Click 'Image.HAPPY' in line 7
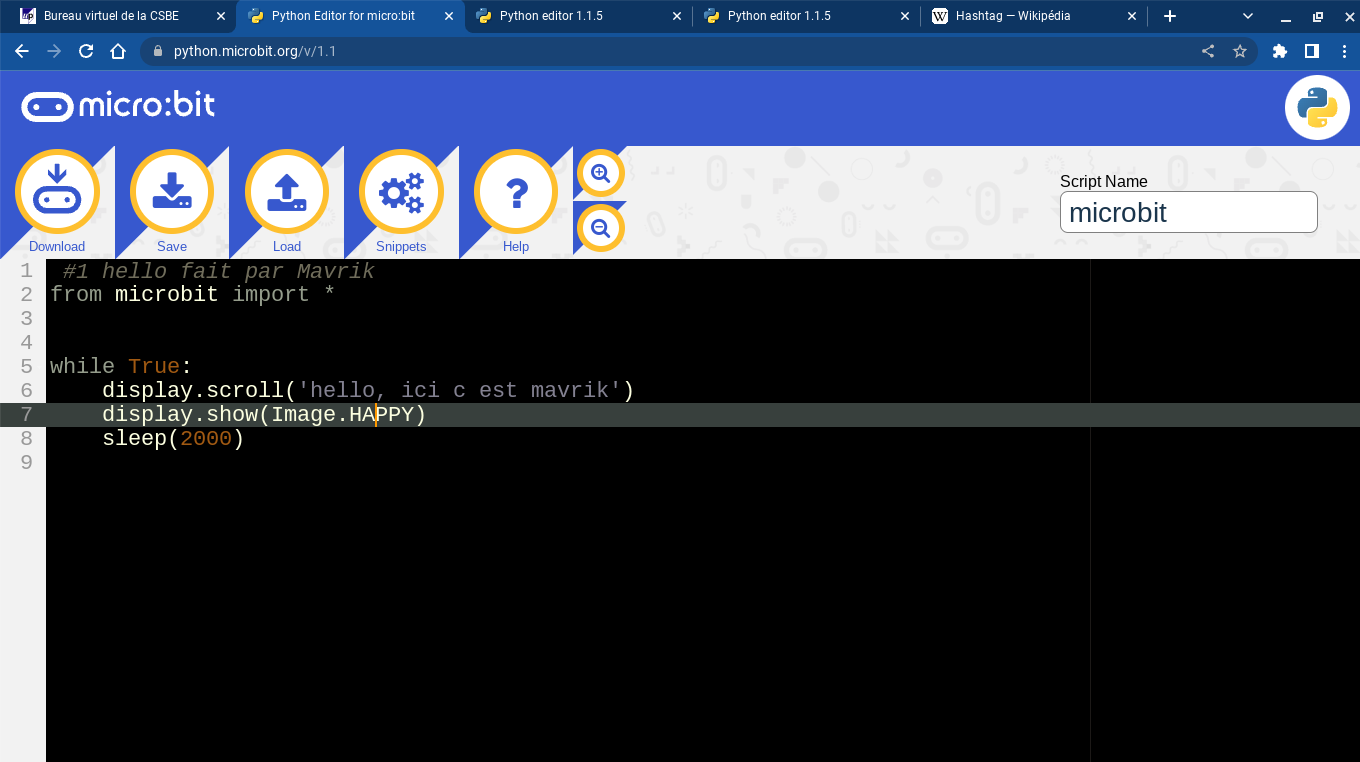Image resolution: width=1360 pixels, height=762 pixels. tap(342, 414)
